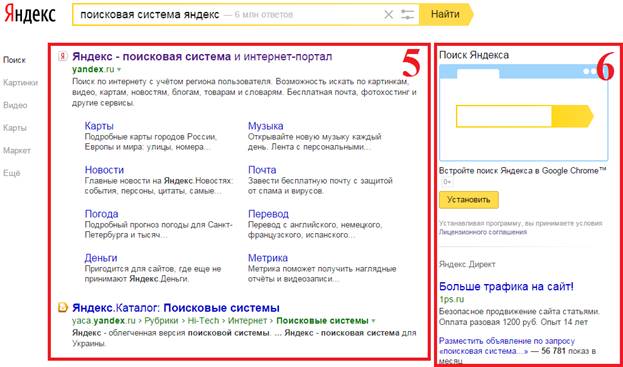Switch to the Маркет tab
Screen dimensions: 623x367
pos(17,151)
